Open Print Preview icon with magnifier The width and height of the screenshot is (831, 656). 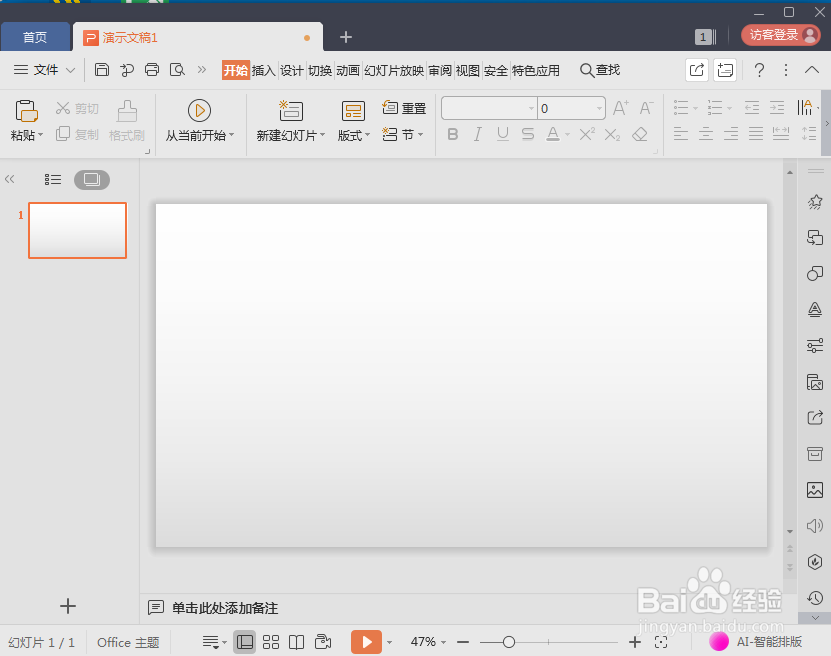point(177,69)
